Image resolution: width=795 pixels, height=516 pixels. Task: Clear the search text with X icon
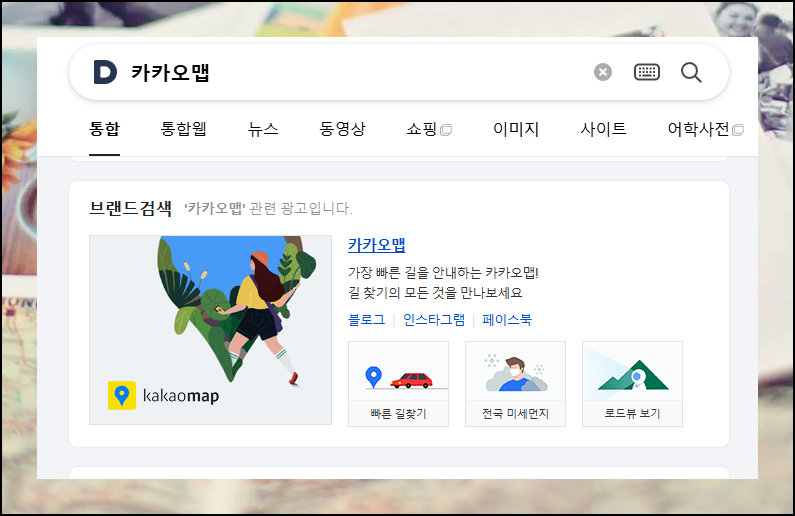pyautogui.click(x=603, y=72)
